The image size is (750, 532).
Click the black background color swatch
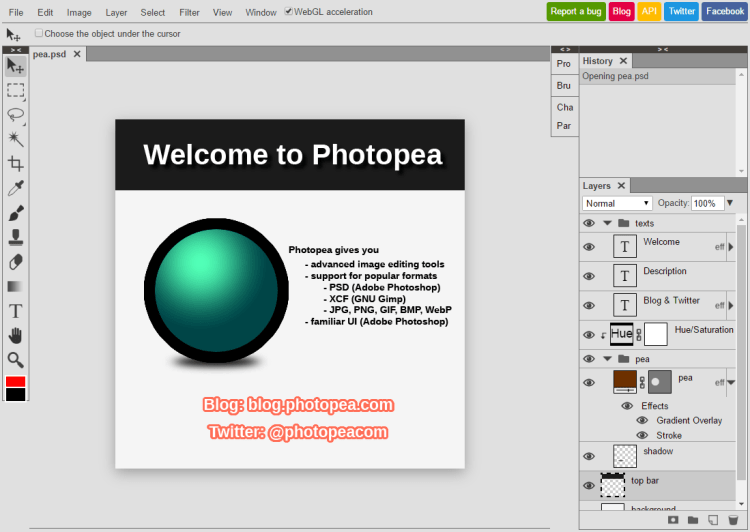15,394
